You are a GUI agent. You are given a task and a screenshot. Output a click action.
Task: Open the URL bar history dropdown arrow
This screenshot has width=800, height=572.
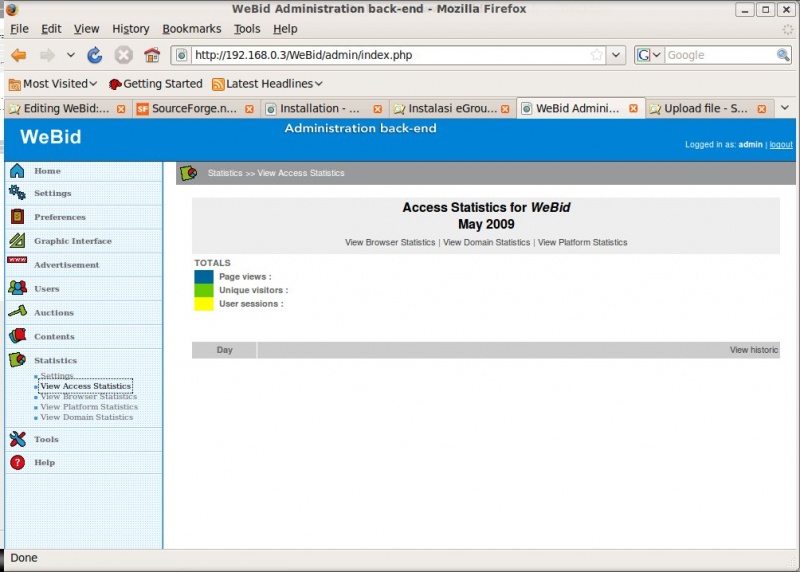(616, 55)
